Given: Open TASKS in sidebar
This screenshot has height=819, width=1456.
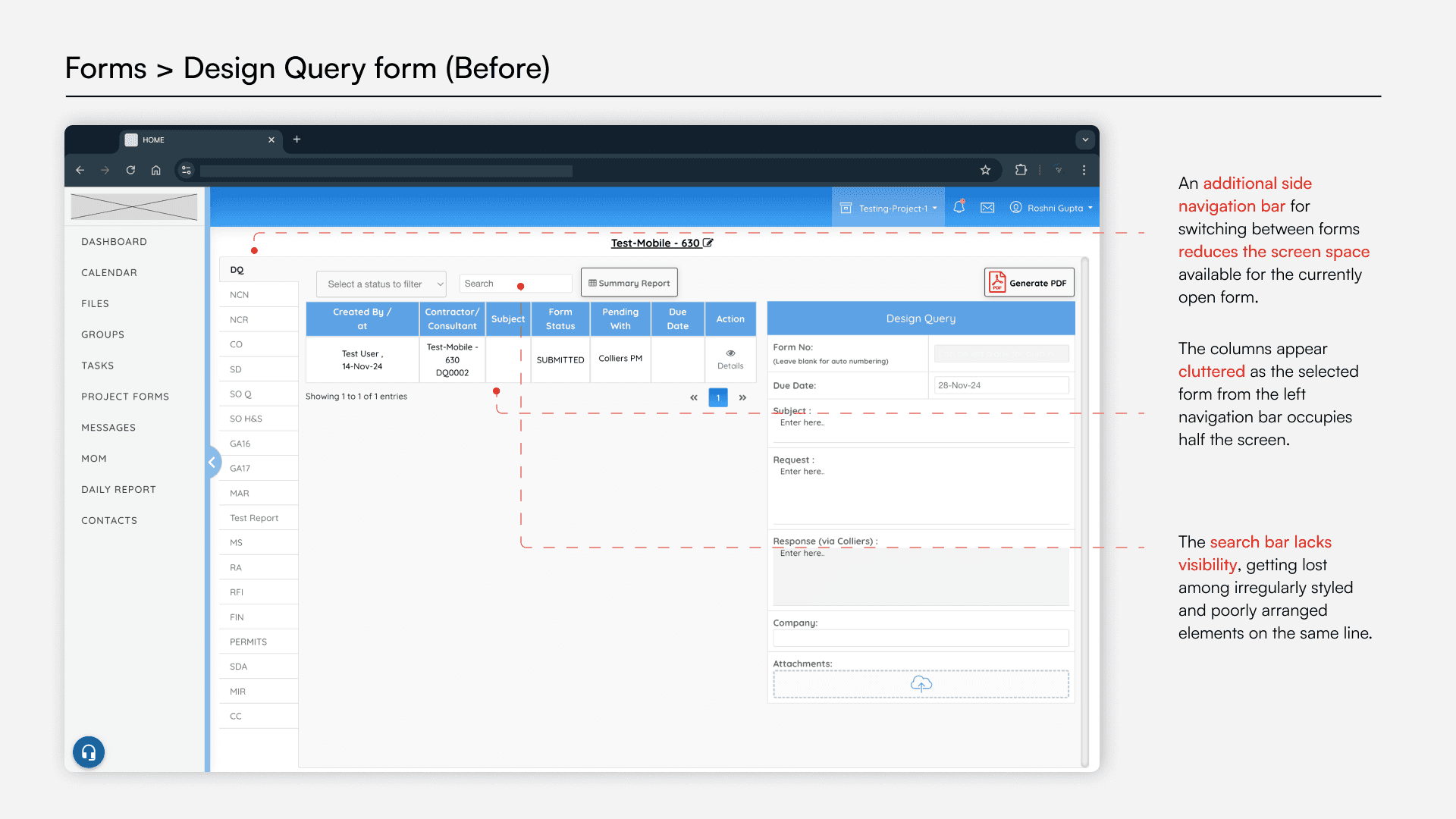Looking at the screenshot, I should pyautogui.click(x=98, y=366).
